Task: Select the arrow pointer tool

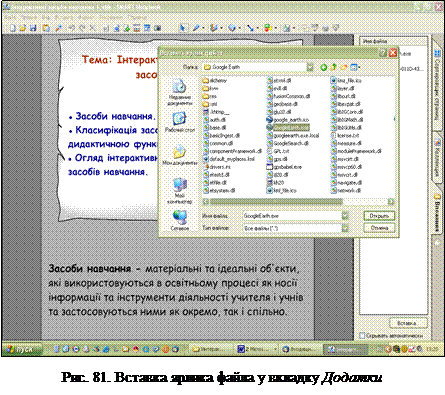Action: click(182, 28)
